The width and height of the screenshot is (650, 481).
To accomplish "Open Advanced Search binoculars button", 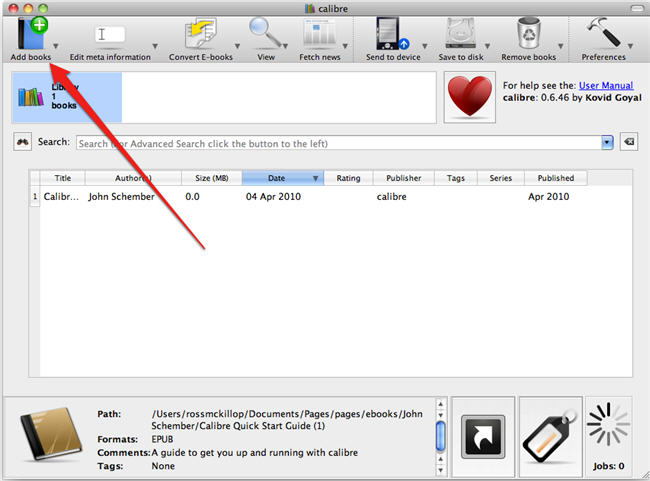I will coord(22,142).
